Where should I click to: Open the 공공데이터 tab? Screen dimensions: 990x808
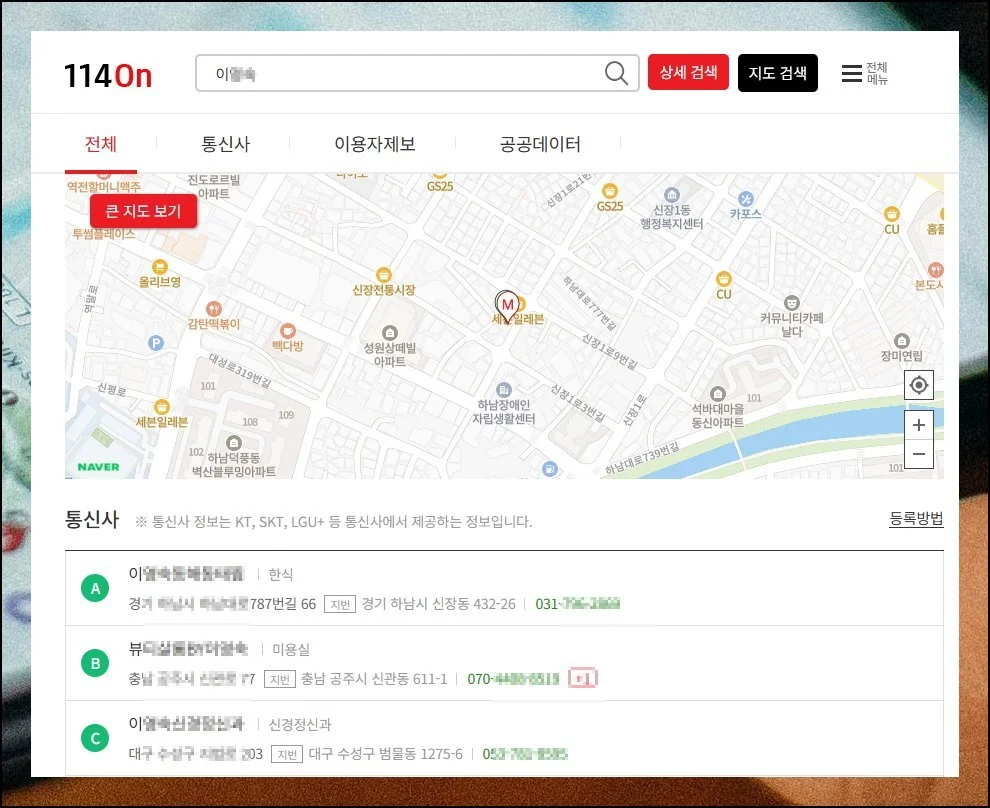pyautogui.click(x=540, y=144)
